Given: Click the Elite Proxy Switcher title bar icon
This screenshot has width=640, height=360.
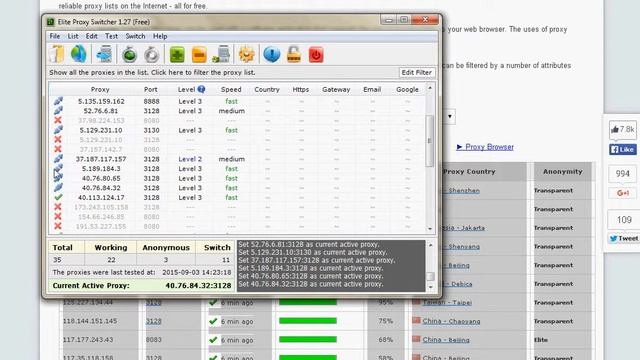Looking at the screenshot, I should click(x=51, y=22).
